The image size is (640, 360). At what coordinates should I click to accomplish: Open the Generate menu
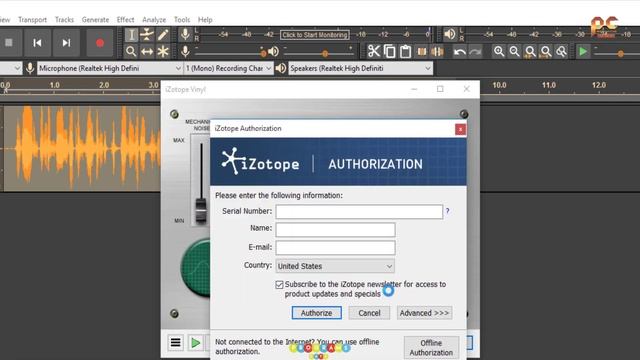[95, 20]
